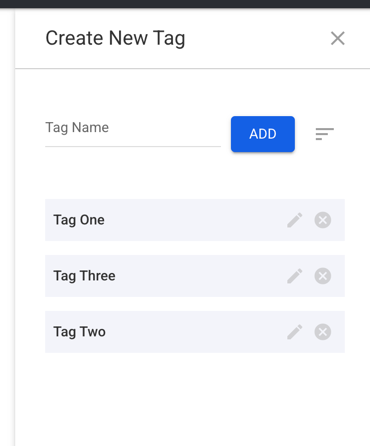This screenshot has width=370, height=446.
Task: Select the Tag One row
Action: [x=195, y=220]
